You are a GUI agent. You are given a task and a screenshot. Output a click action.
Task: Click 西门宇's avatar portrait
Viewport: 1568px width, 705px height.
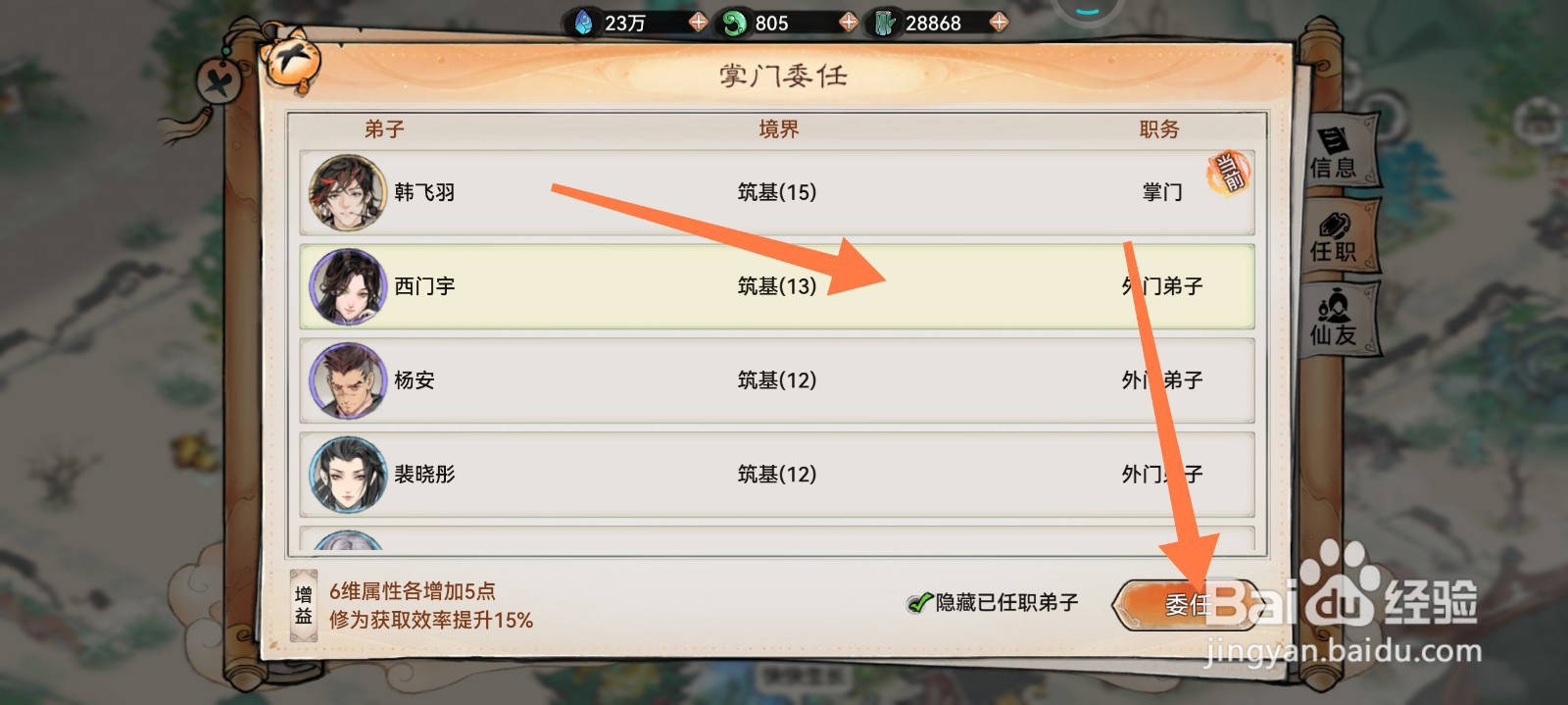(x=347, y=286)
